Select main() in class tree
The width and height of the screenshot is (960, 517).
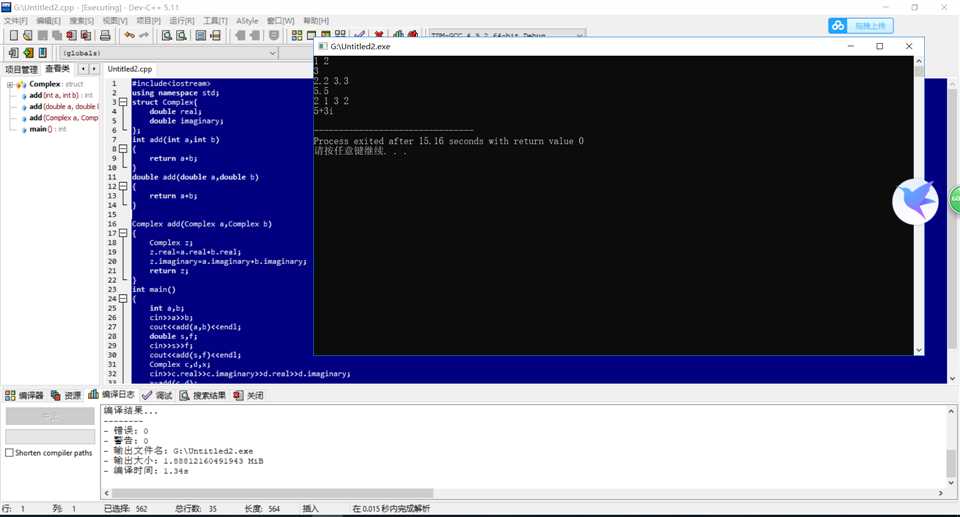(43, 129)
